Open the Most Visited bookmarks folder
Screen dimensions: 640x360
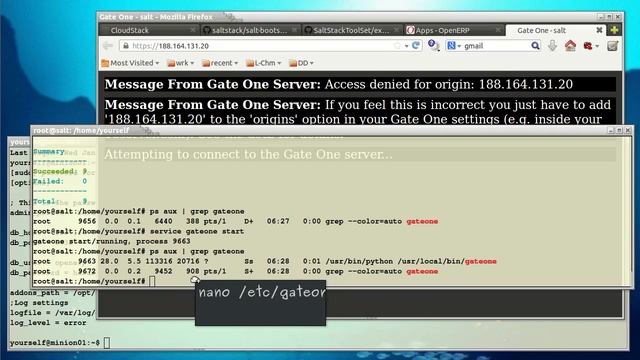(x=130, y=63)
